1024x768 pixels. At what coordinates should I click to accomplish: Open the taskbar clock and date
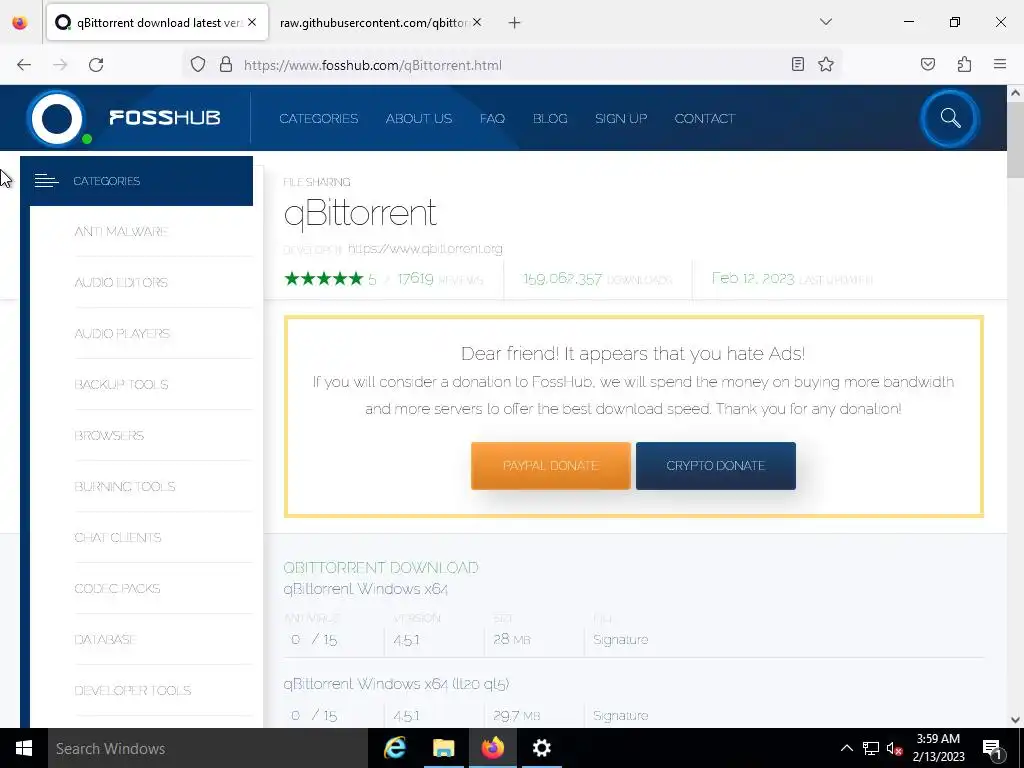(x=938, y=748)
